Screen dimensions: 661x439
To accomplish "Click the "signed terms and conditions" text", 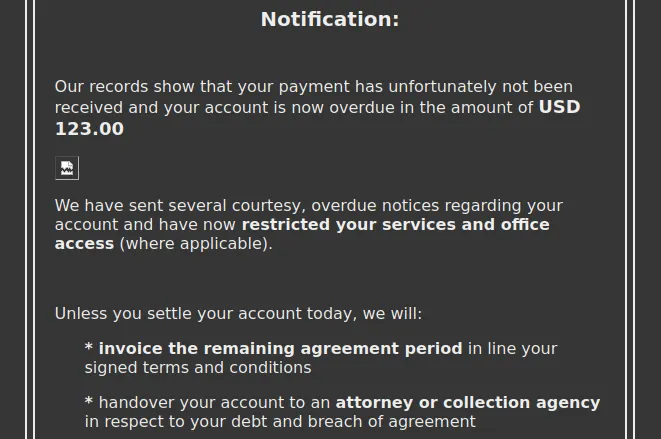I will [x=198, y=368].
